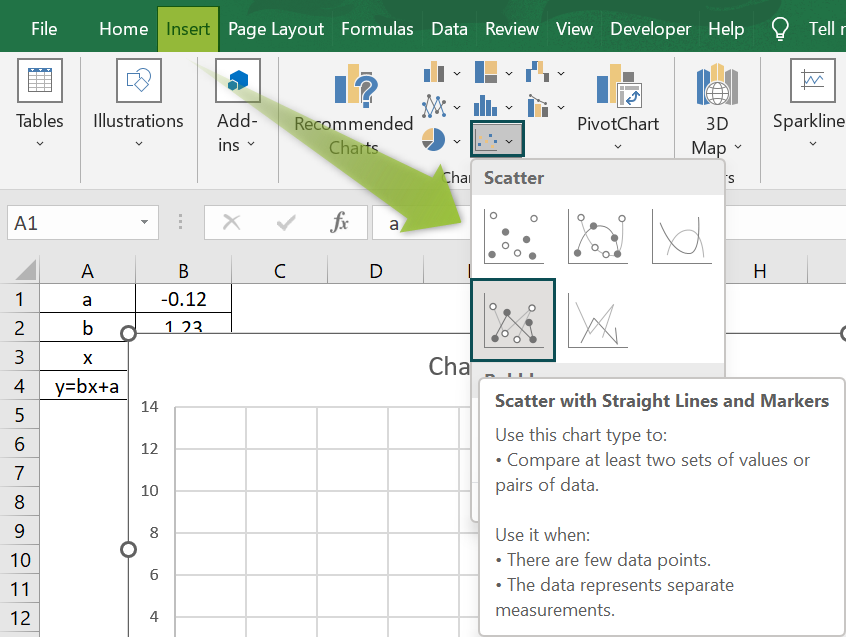Select cell B1 containing -0.12
Screen dimensions: 846x637
point(183,299)
